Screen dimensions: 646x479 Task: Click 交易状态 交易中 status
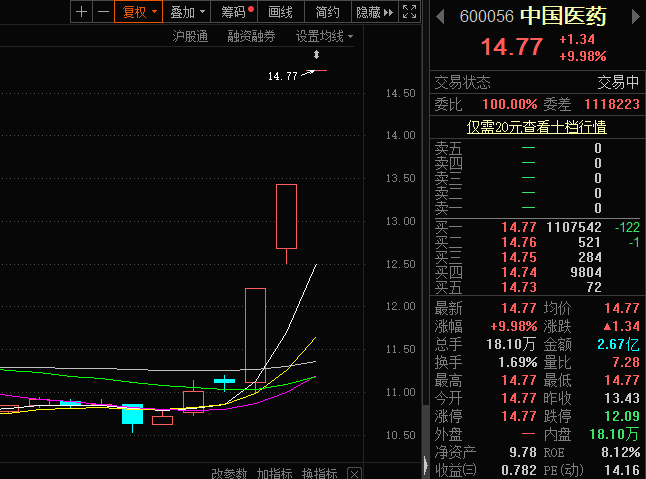[618, 82]
